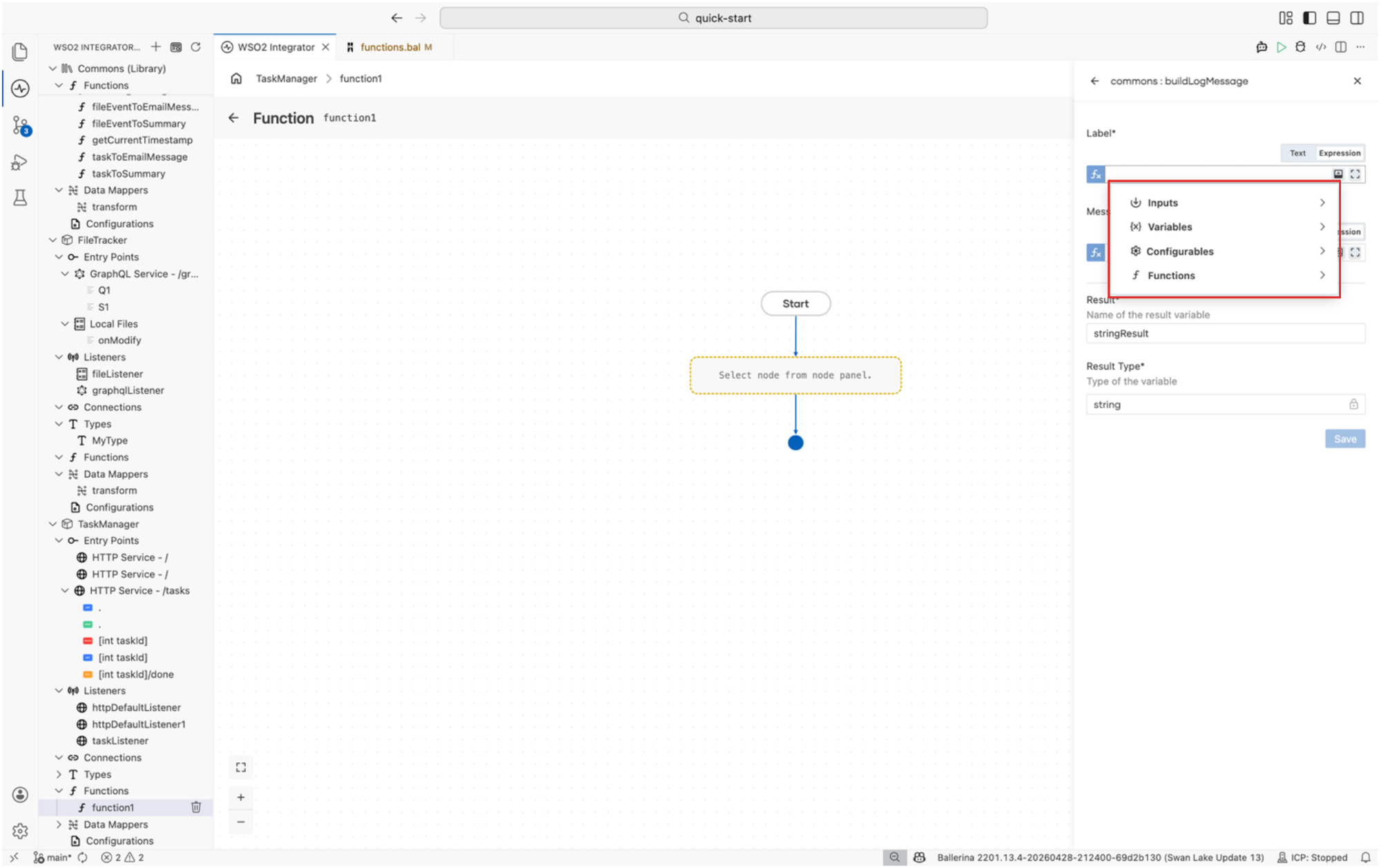
Task: Click the stringResult result name field
Action: [x=1225, y=334]
